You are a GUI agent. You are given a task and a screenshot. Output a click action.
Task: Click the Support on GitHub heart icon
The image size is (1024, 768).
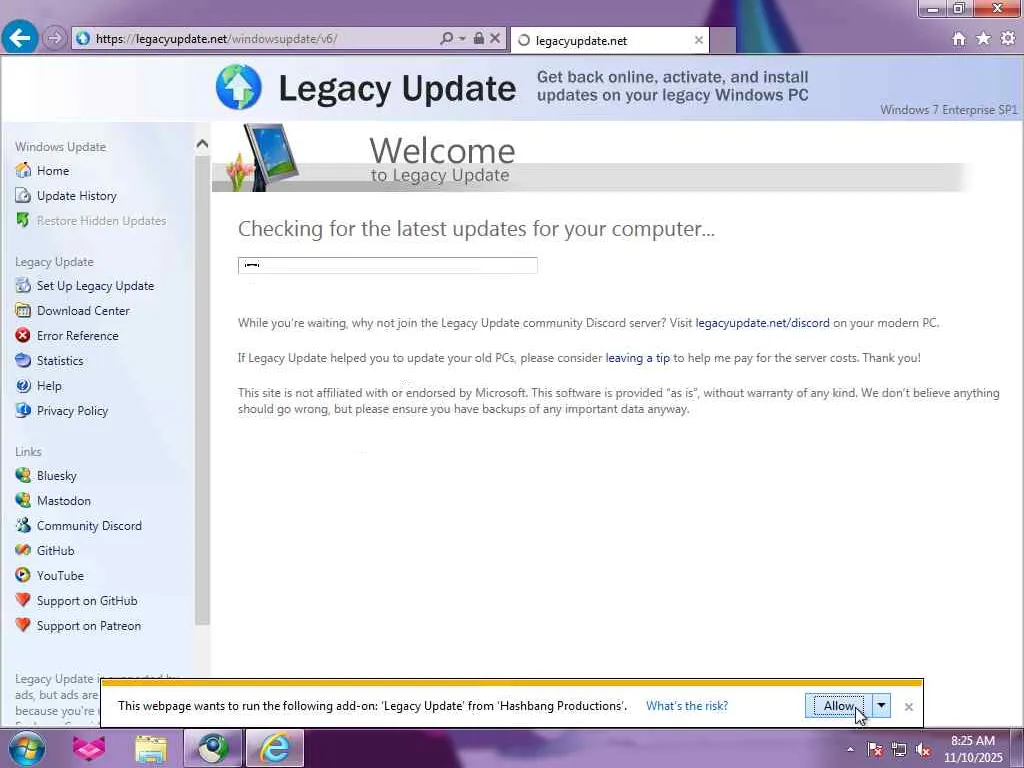click(23, 600)
